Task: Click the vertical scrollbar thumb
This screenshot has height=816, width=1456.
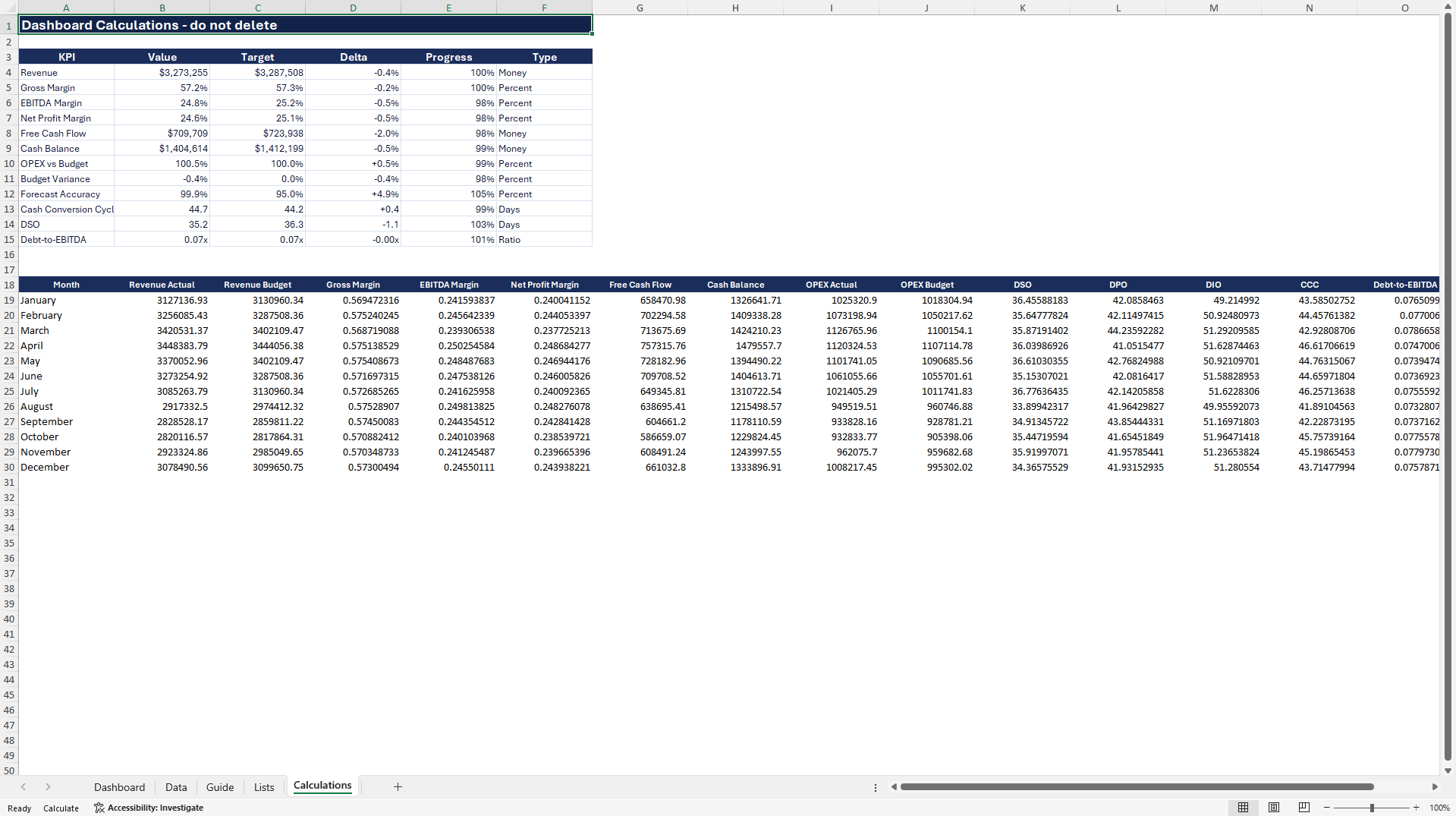Action: tap(1448, 387)
